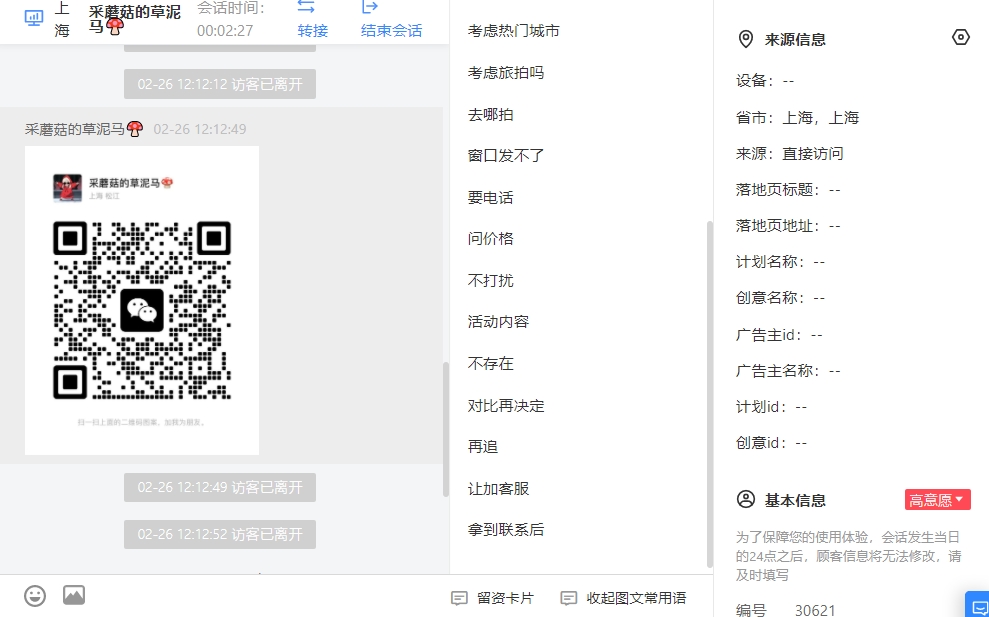The height and width of the screenshot is (617, 989).
Task: Open the 高意愿 intent dropdown
Action: point(937,500)
